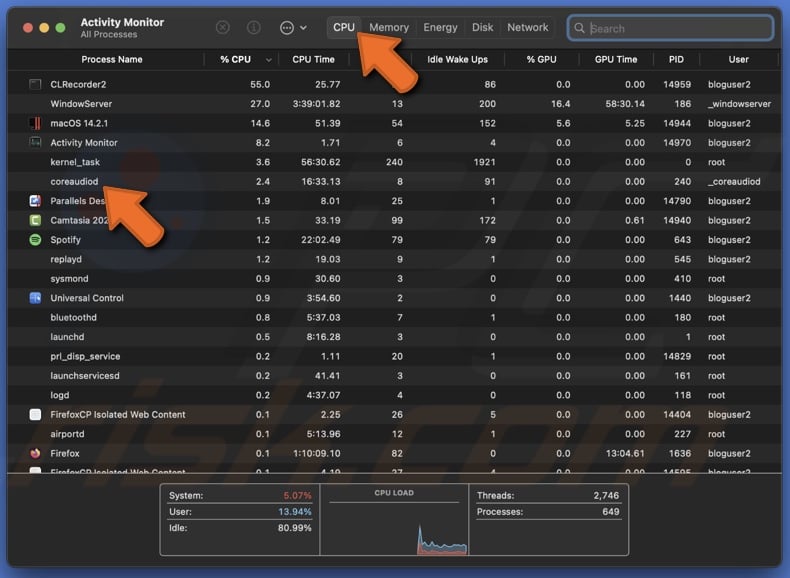The image size is (790, 578).
Task: Click the process info toolbar icon
Action: [253, 27]
